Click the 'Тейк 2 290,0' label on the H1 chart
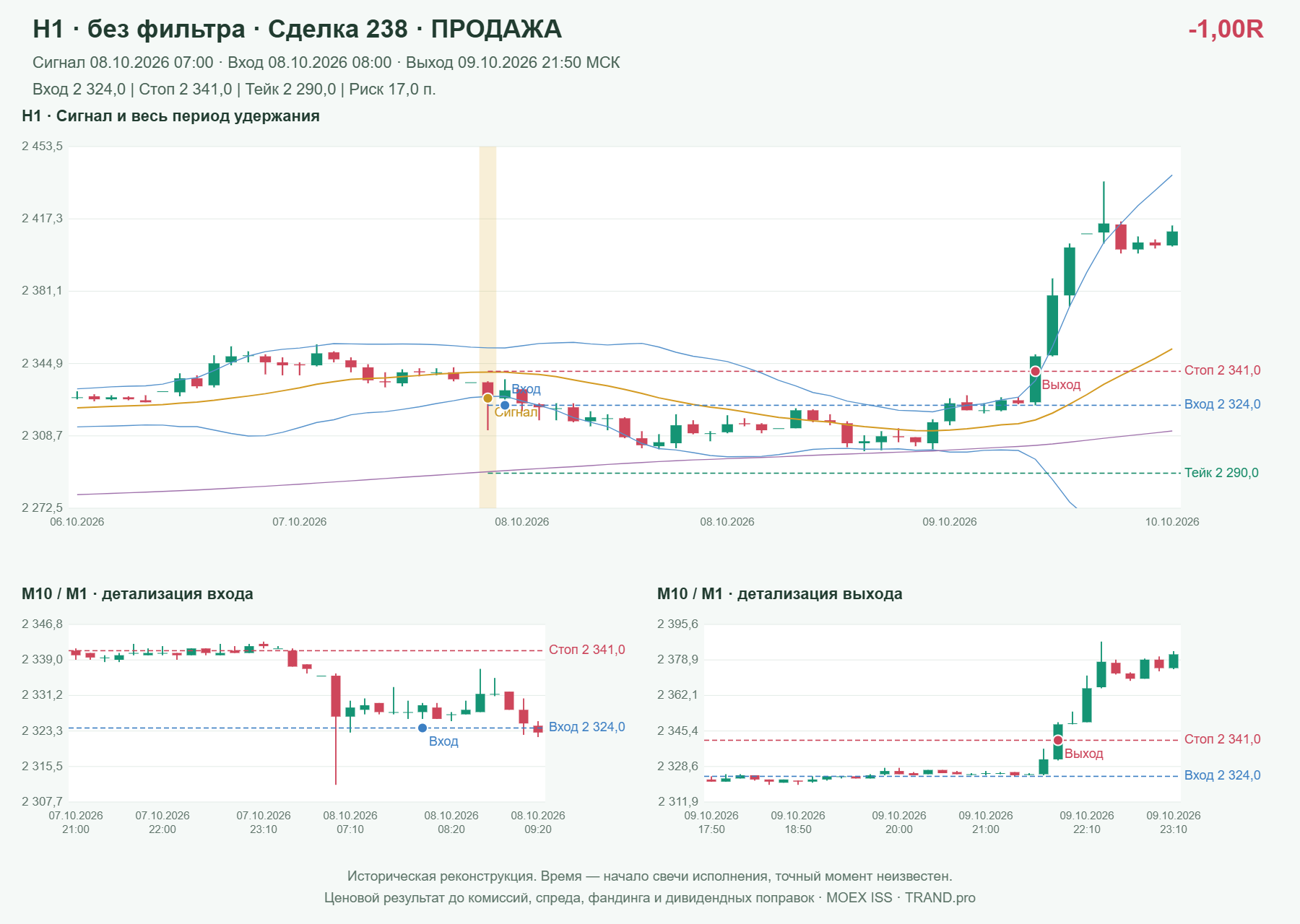1300x924 pixels. (1221, 473)
